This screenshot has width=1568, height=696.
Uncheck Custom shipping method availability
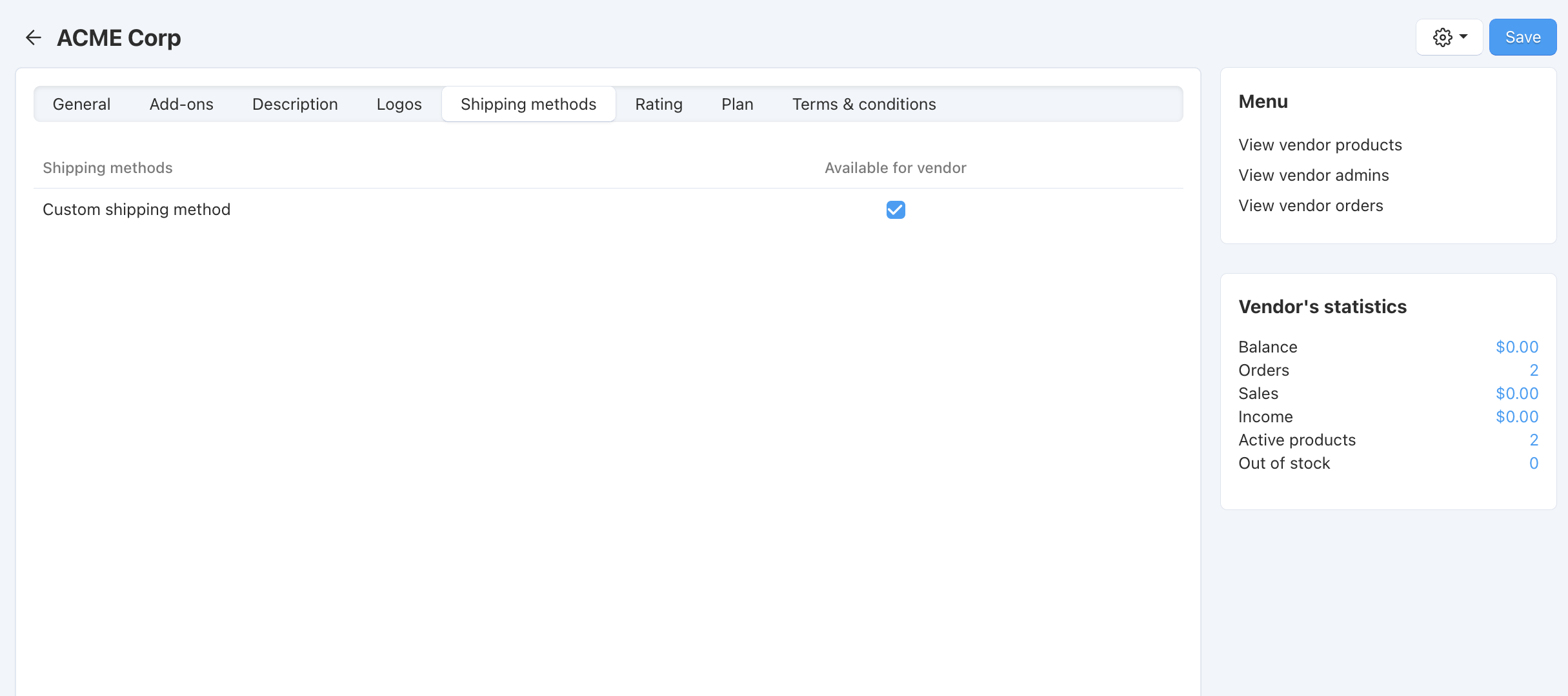pos(896,210)
